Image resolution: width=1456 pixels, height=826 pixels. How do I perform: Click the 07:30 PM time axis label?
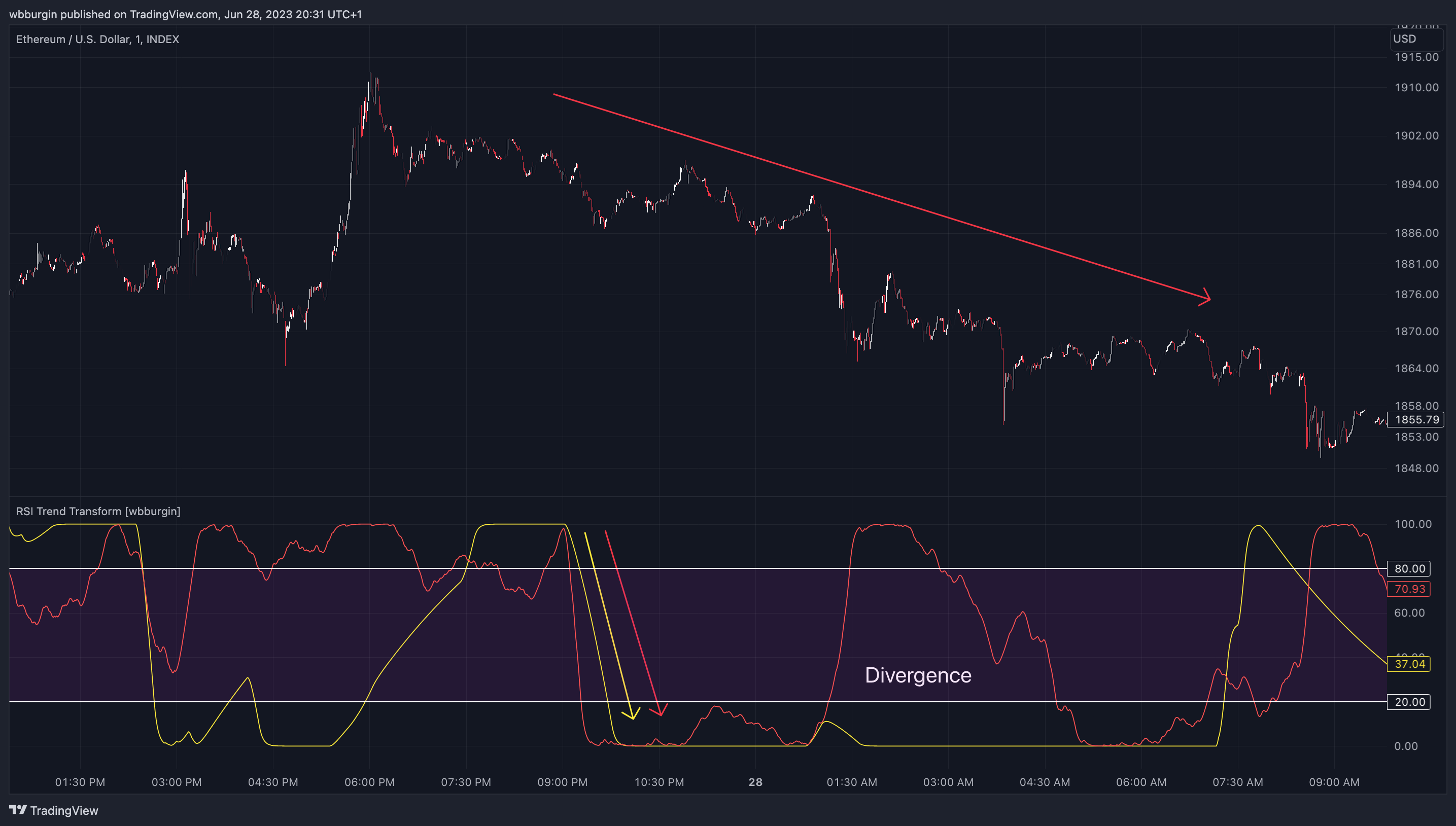coord(466,782)
